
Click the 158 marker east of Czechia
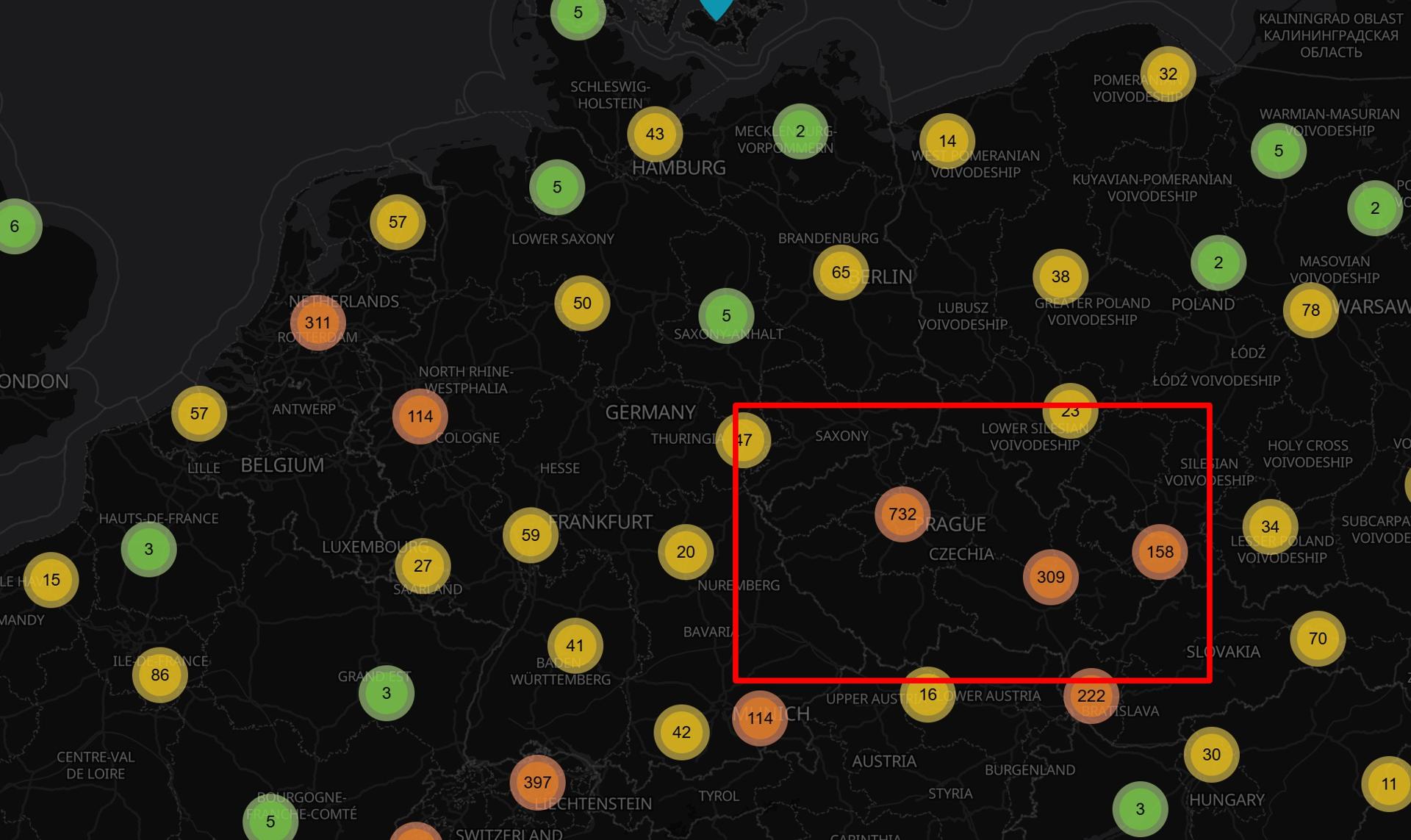tap(1162, 553)
